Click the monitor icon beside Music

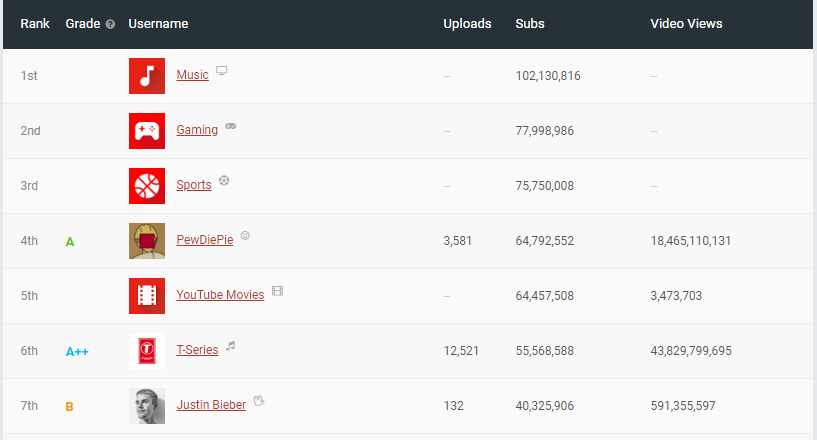[x=221, y=70]
